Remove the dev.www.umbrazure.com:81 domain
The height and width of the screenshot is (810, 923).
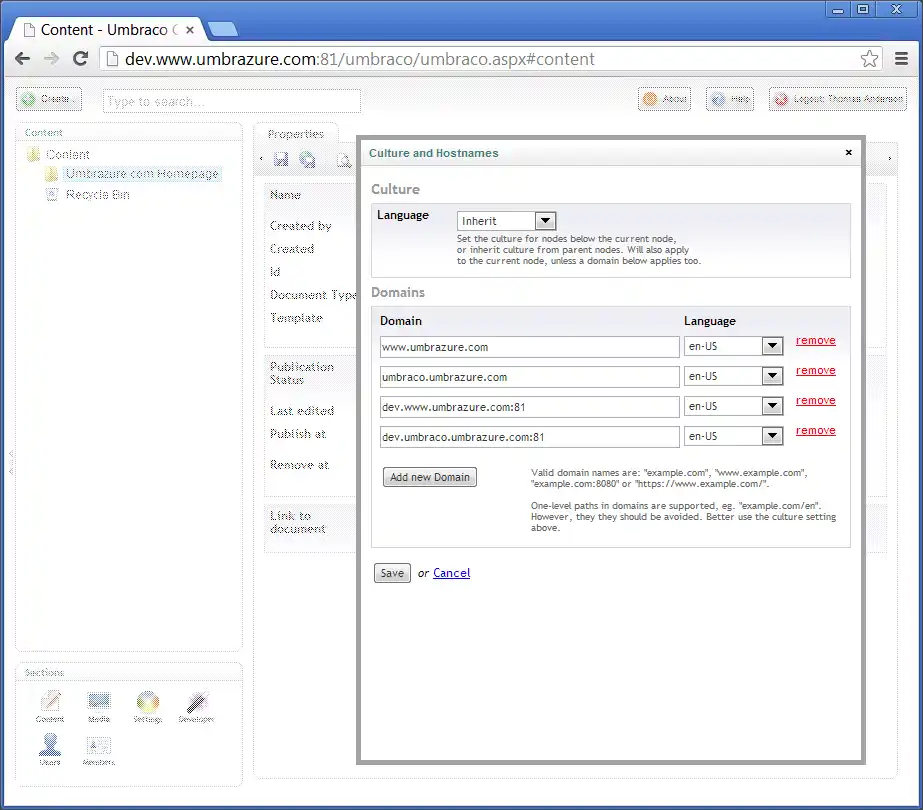click(x=815, y=400)
